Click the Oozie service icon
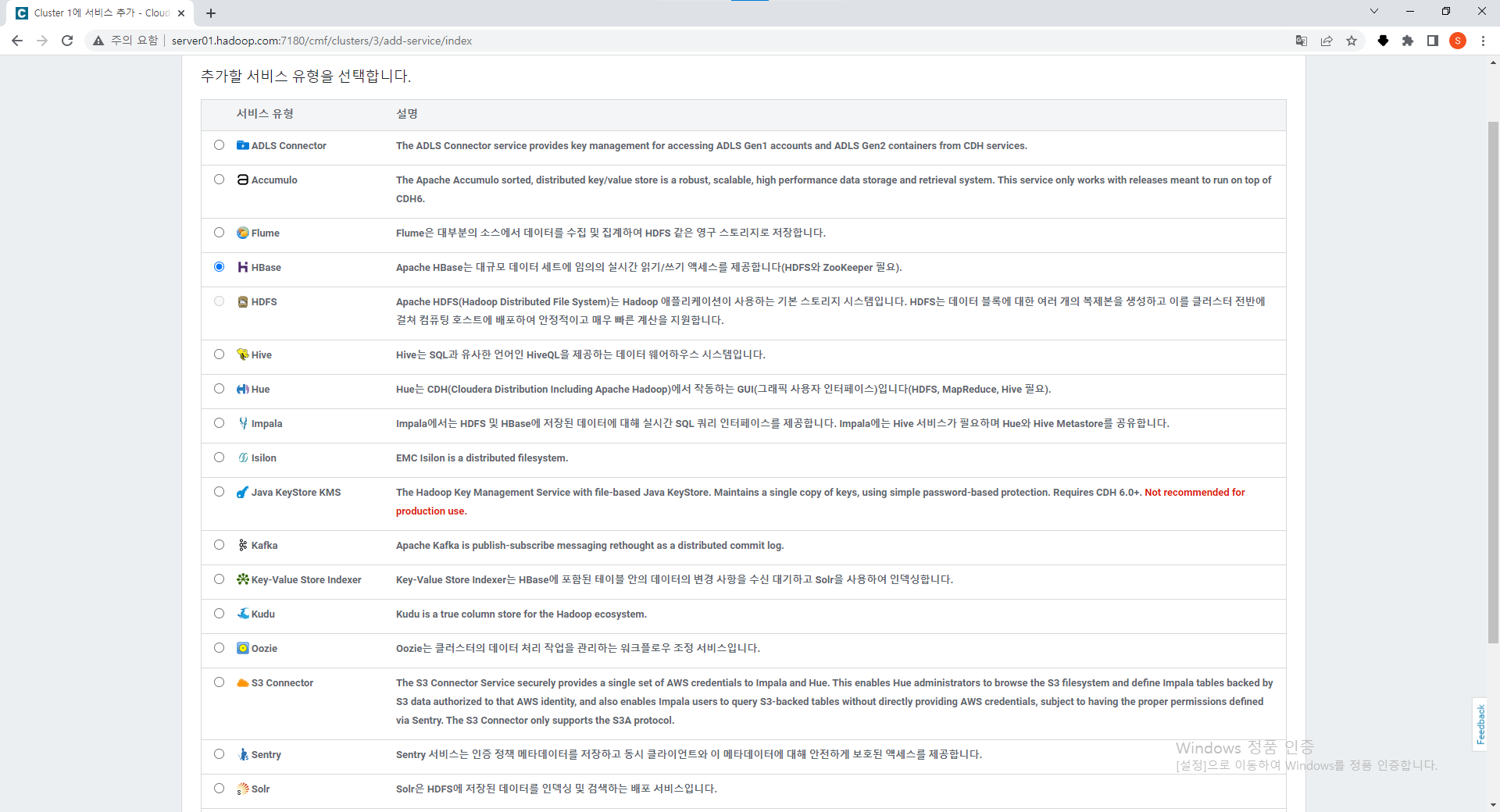1500x812 pixels. point(243,648)
